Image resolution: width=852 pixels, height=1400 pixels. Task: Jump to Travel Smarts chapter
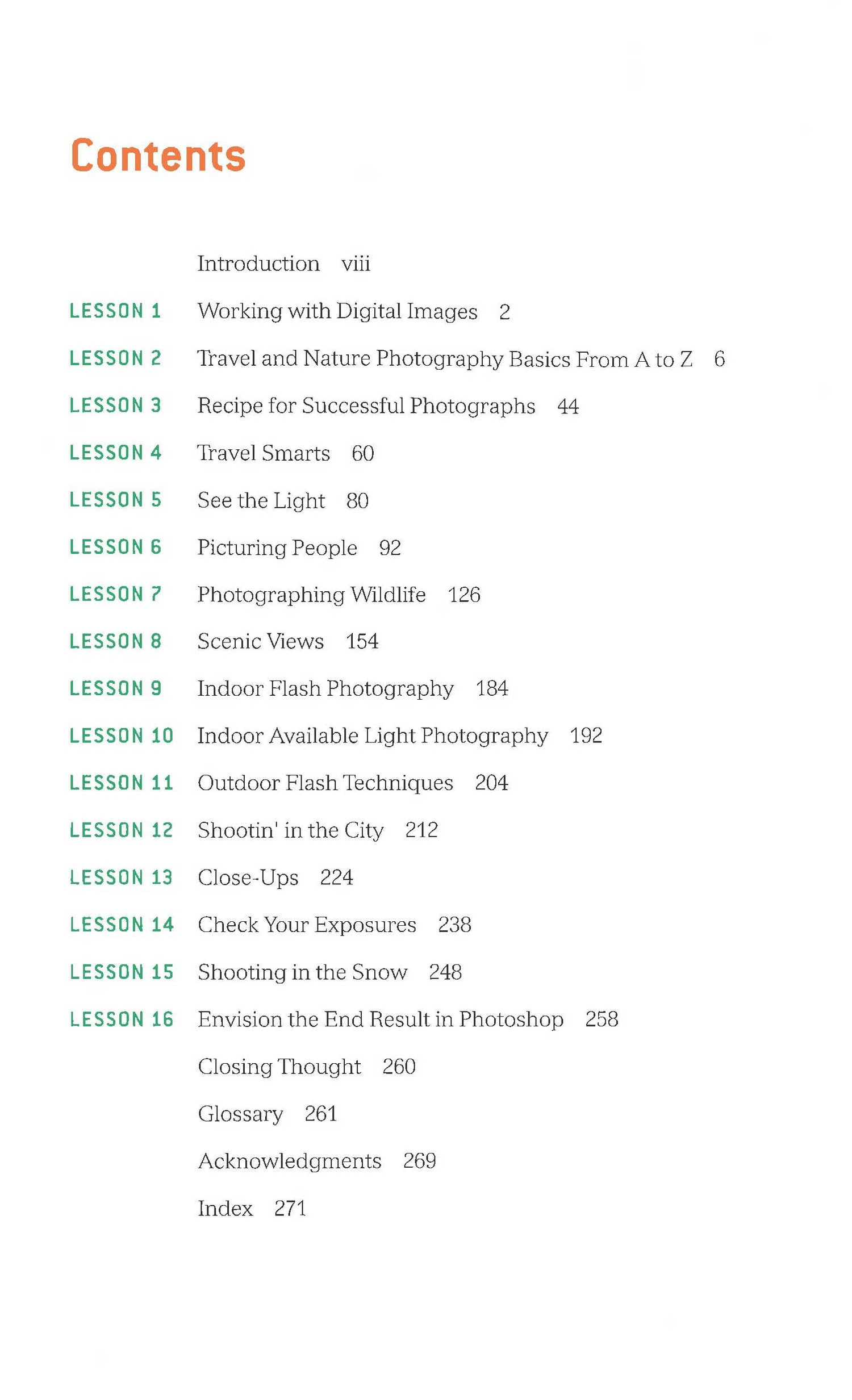click(263, 453)
